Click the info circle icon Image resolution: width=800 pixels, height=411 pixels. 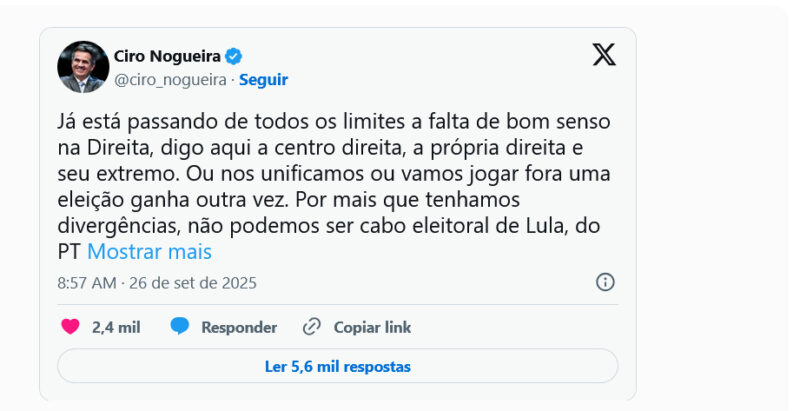[605, 282]
